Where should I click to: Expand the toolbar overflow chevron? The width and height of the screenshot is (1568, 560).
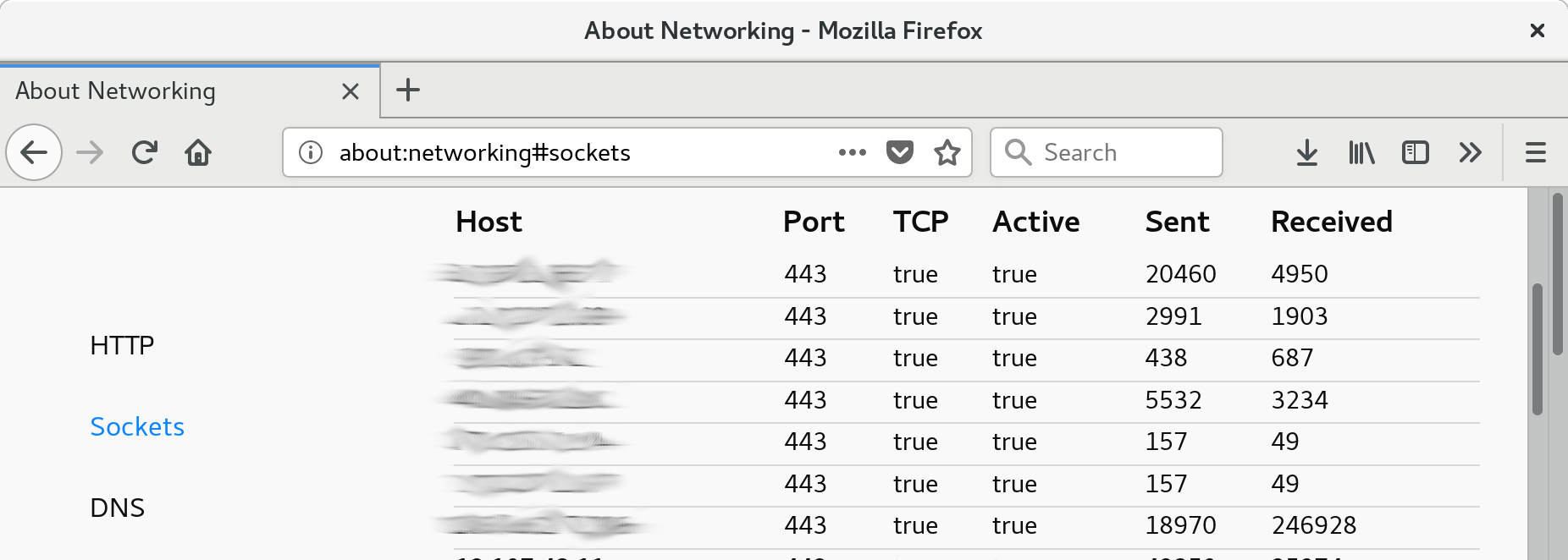click(1471, 152)
